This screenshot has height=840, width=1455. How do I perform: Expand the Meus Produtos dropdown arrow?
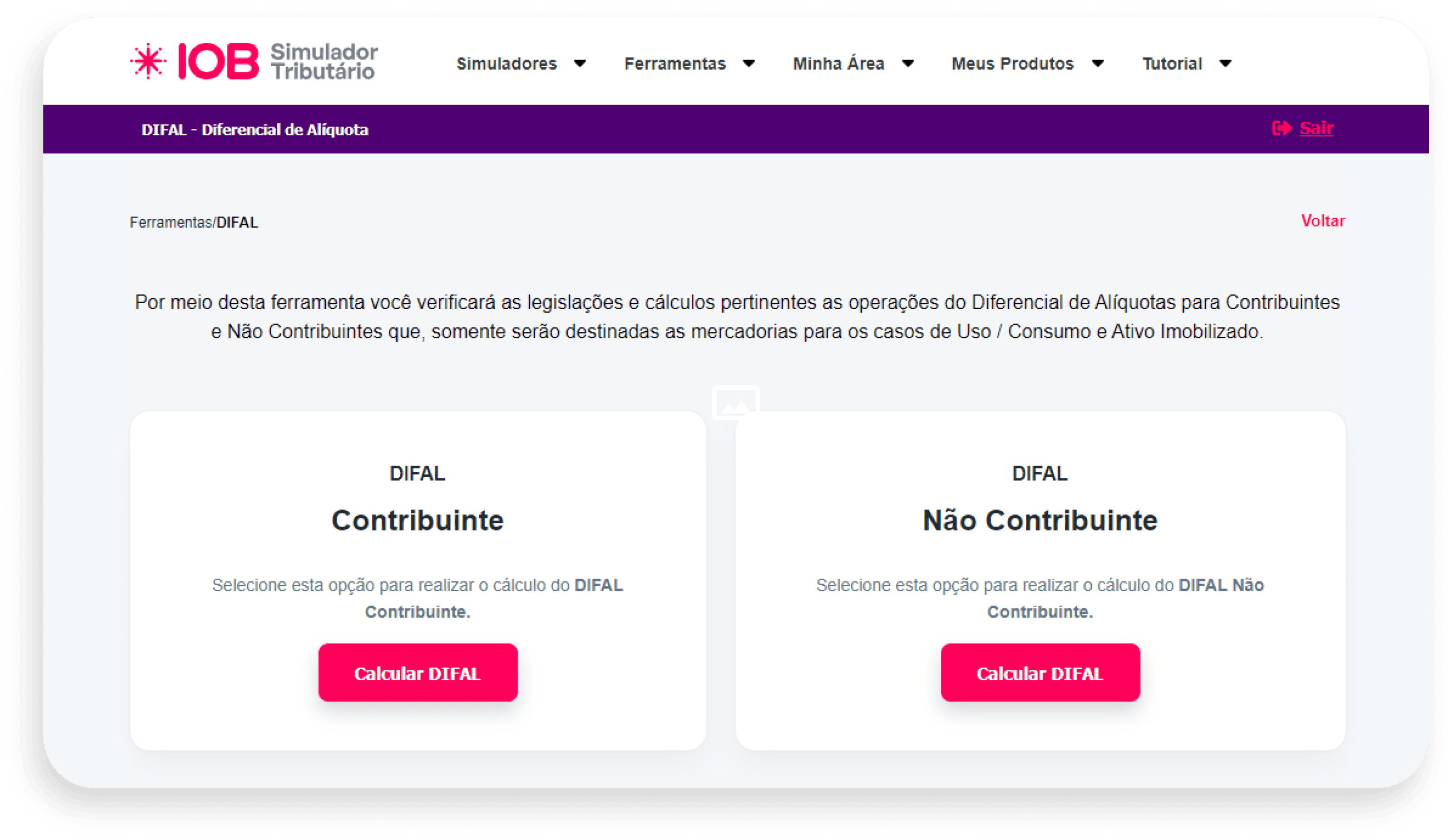tap(1098, 63)
